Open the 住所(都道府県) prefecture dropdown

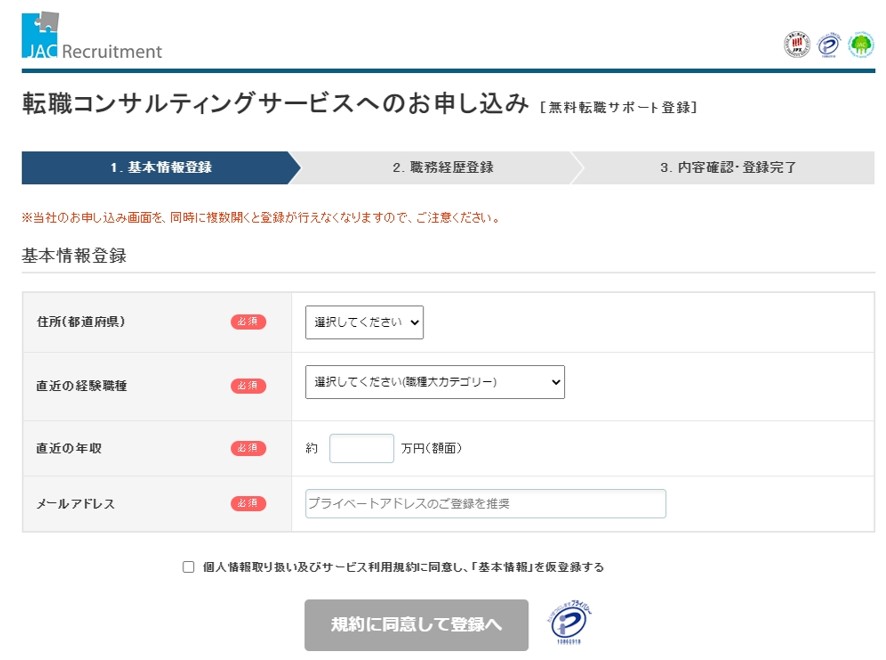pyautogui.click(x=364, y=322)
